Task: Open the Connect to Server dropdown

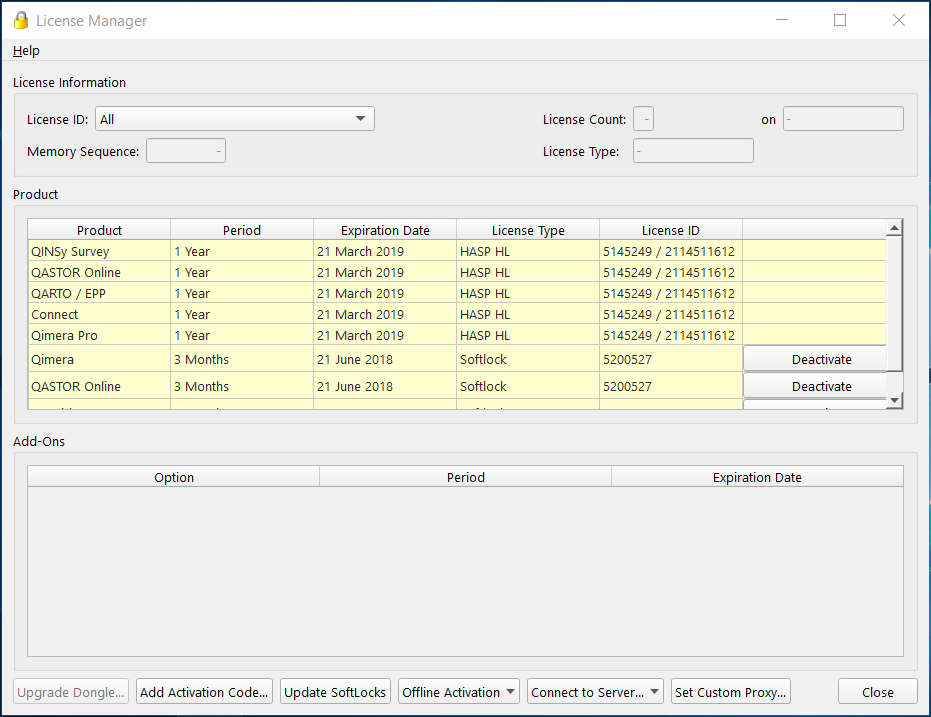Action: 595,692
